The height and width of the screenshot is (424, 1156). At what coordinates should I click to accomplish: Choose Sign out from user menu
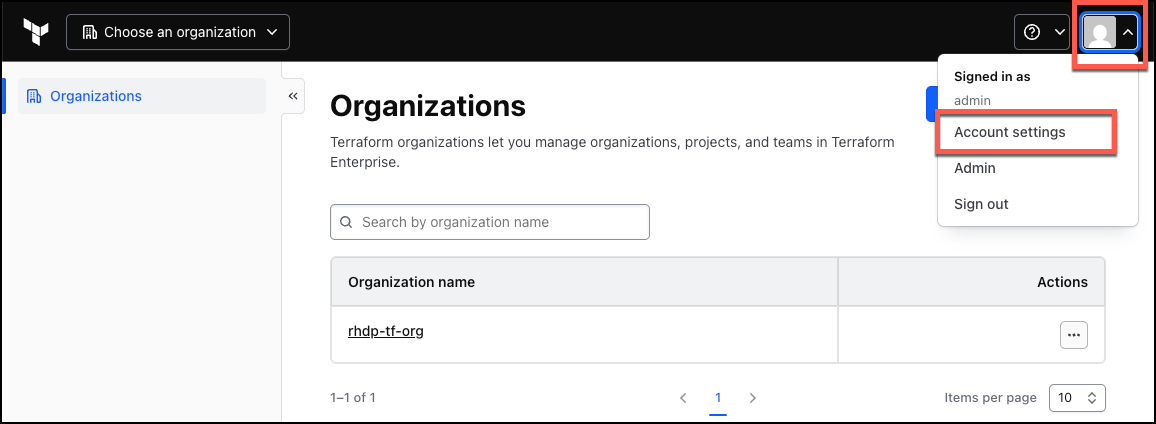click(981, 204)
